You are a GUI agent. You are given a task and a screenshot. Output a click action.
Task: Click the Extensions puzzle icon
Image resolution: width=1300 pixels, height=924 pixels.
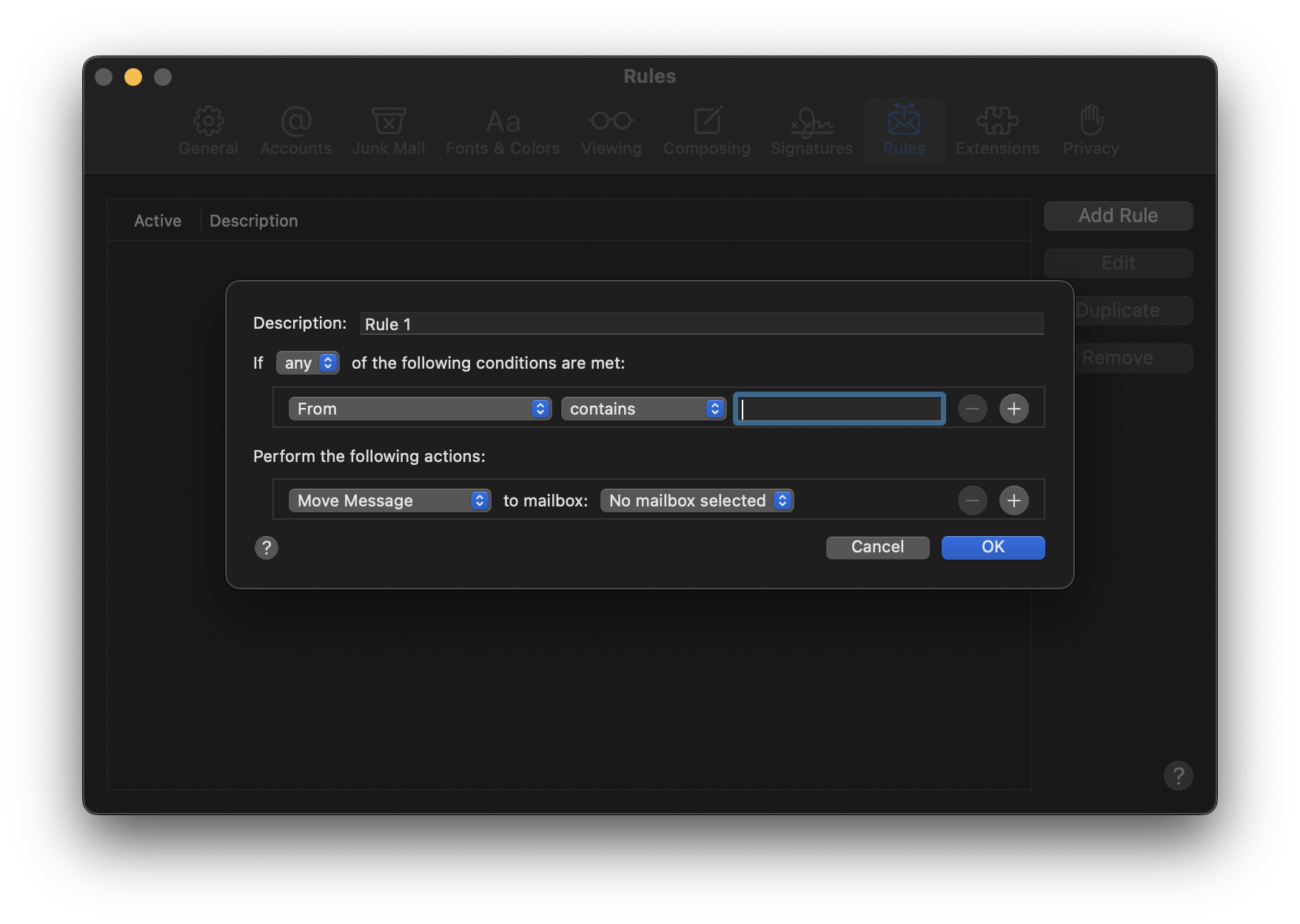(x=997, y=130)
